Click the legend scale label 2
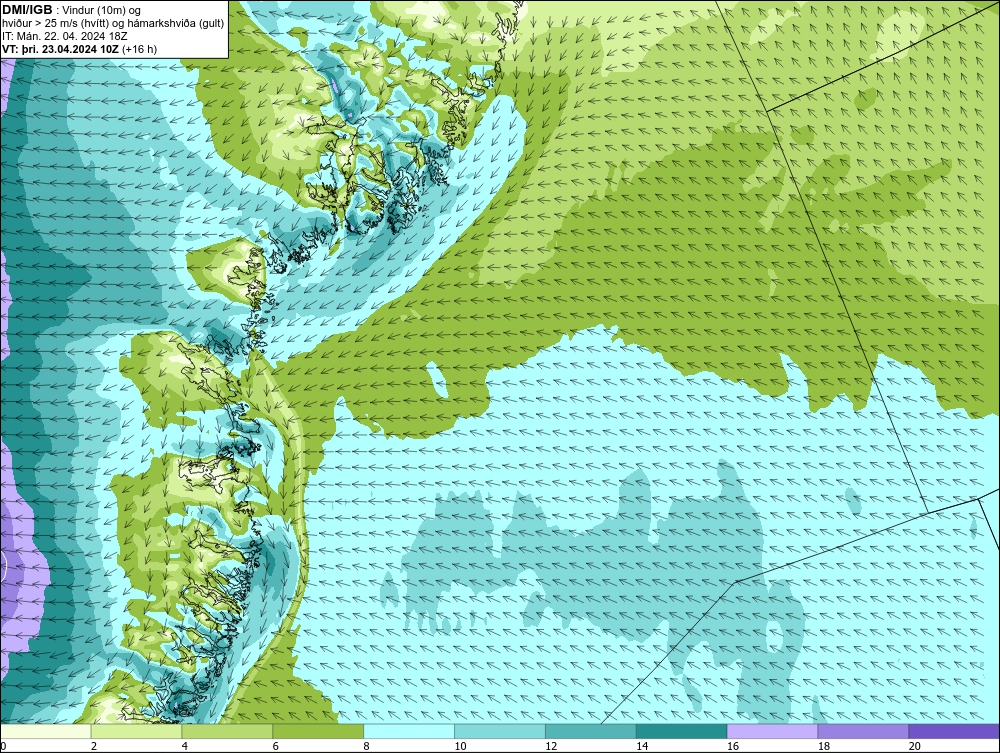 pos(94,746)
